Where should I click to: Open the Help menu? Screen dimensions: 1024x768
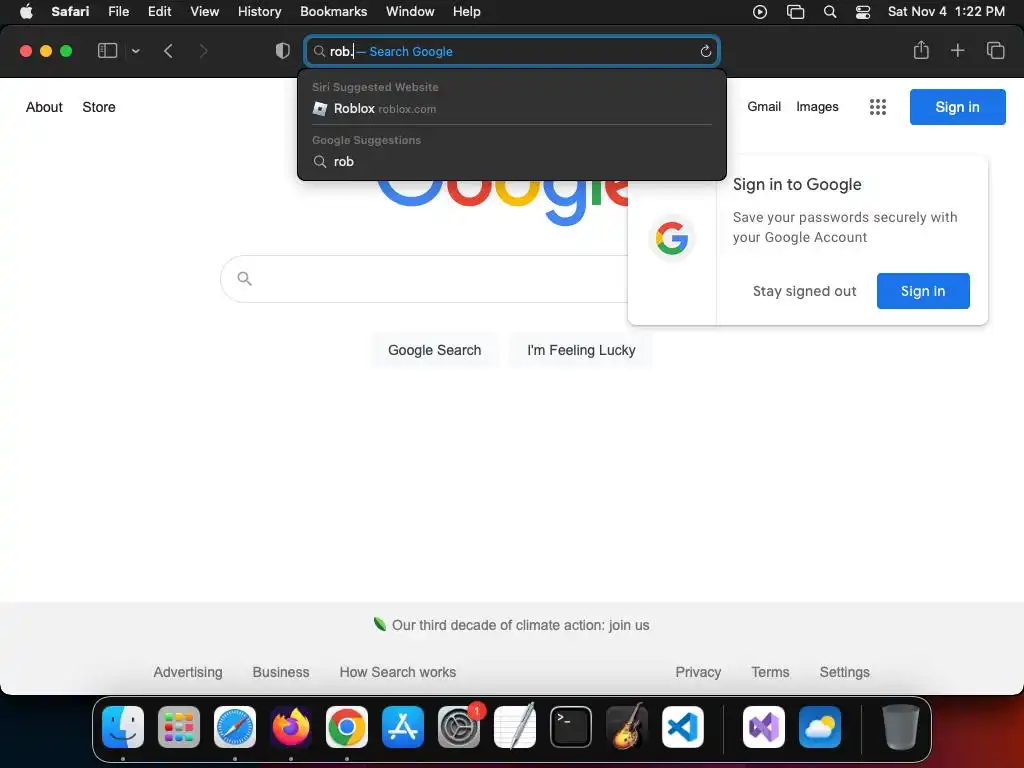tap(466, 12)
